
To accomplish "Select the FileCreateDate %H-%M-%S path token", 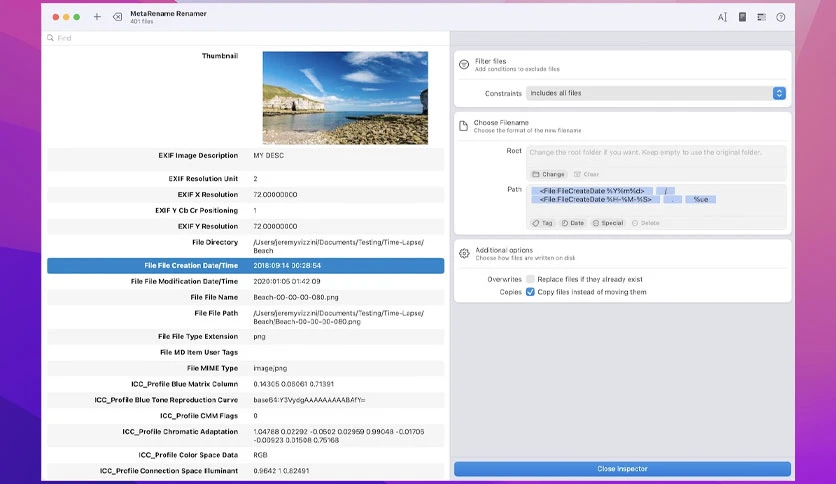I will click(x=596, y=199).
